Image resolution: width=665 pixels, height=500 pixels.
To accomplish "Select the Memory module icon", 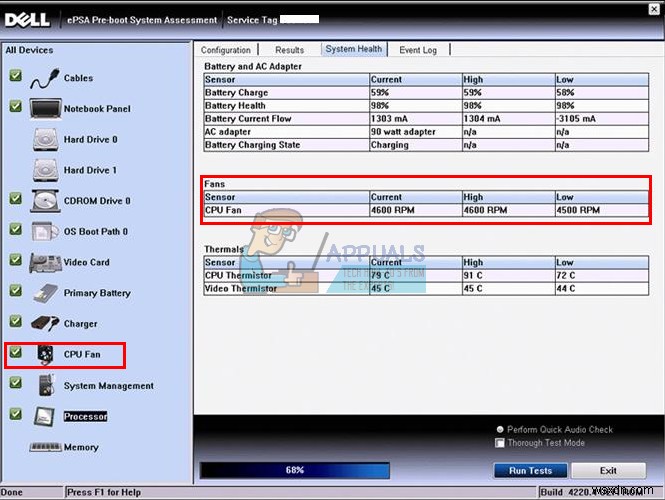I will click(45, 447).
